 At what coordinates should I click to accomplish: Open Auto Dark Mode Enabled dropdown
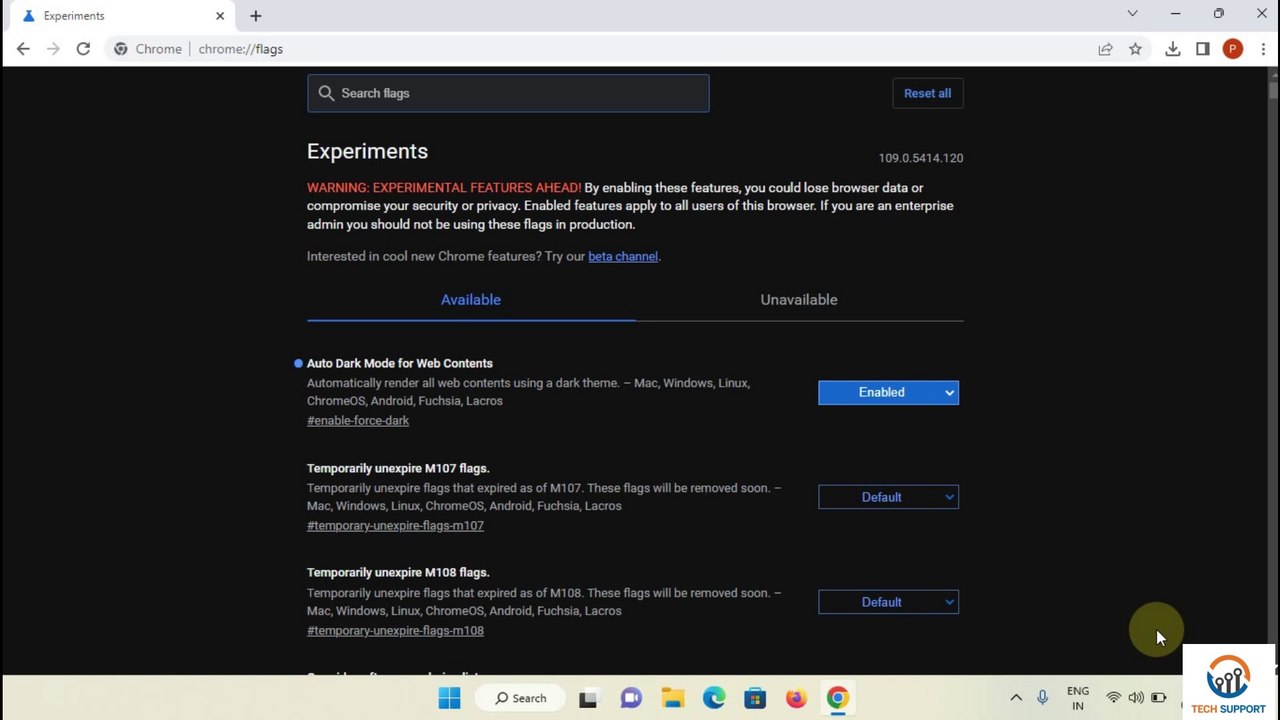point(888,392)
